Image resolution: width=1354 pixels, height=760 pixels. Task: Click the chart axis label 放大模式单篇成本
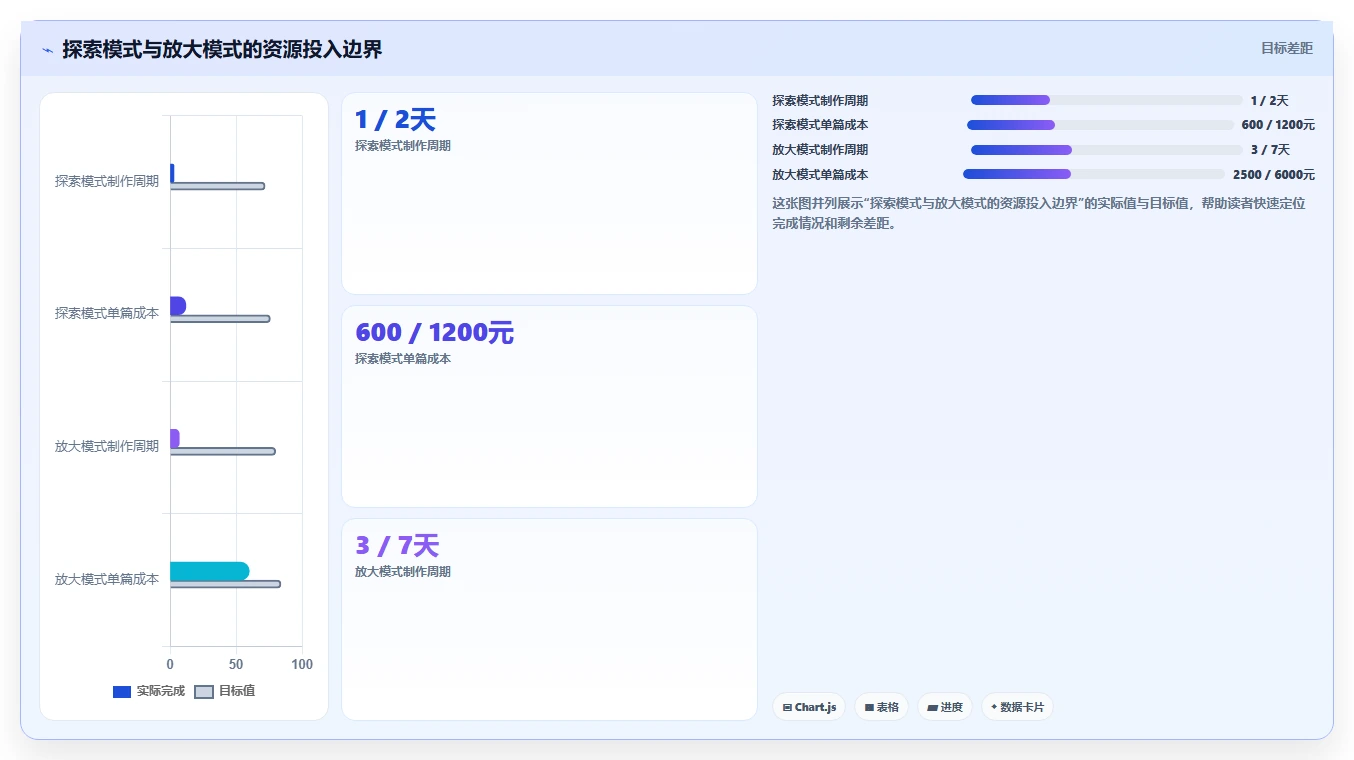(107, 579)
